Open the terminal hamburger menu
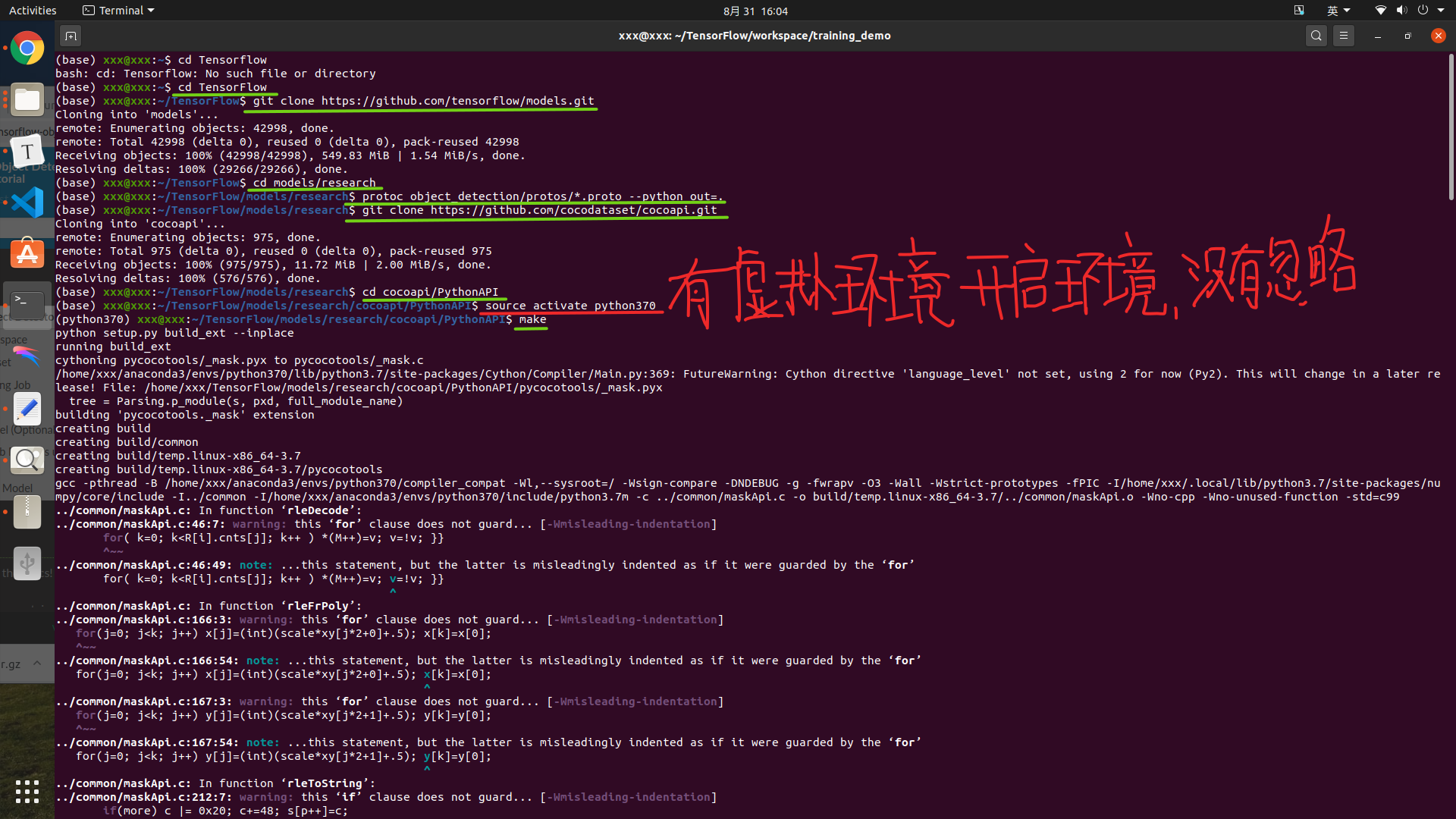 pyautogui.click(x=1344, y=36)
